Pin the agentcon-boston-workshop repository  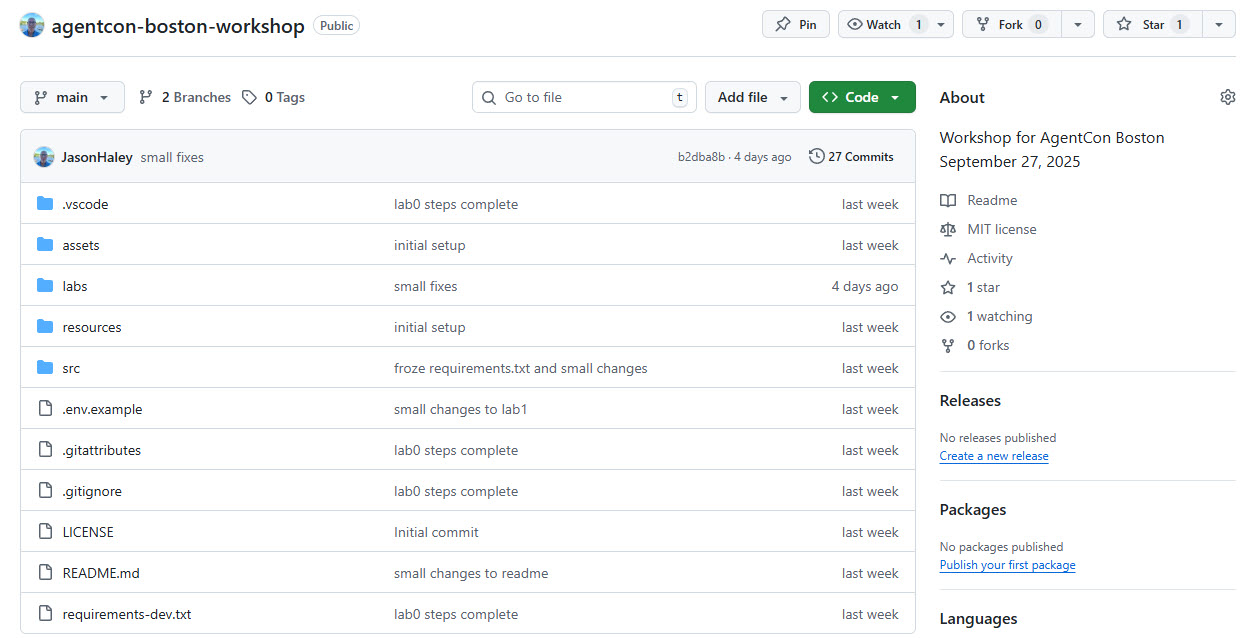click(x=795, y=24)
